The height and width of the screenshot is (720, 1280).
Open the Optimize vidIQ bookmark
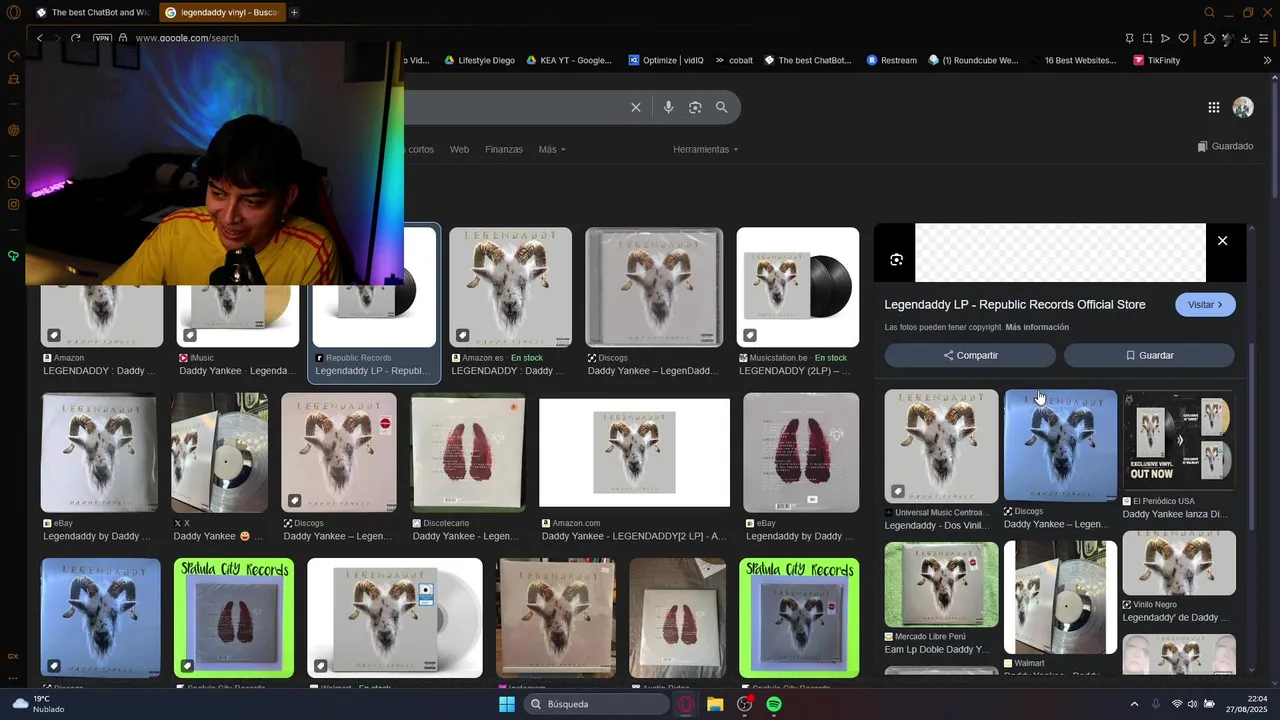[x=665, y=60]
